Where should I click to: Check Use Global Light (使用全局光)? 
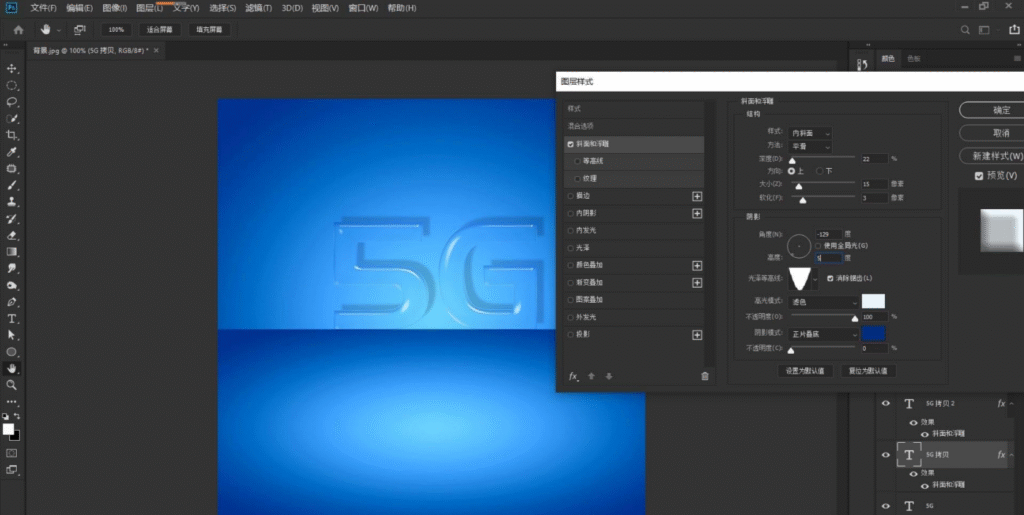(819, 245)
